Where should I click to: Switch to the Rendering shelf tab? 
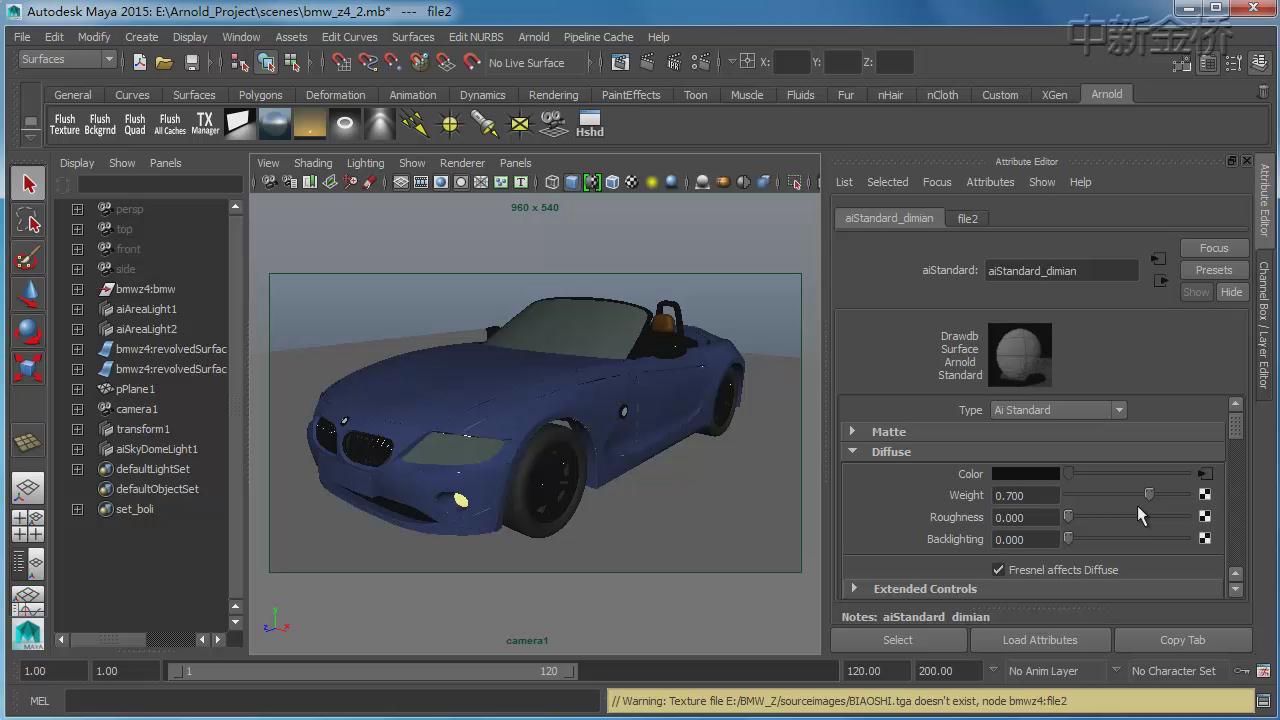click(x=553, y=95)
